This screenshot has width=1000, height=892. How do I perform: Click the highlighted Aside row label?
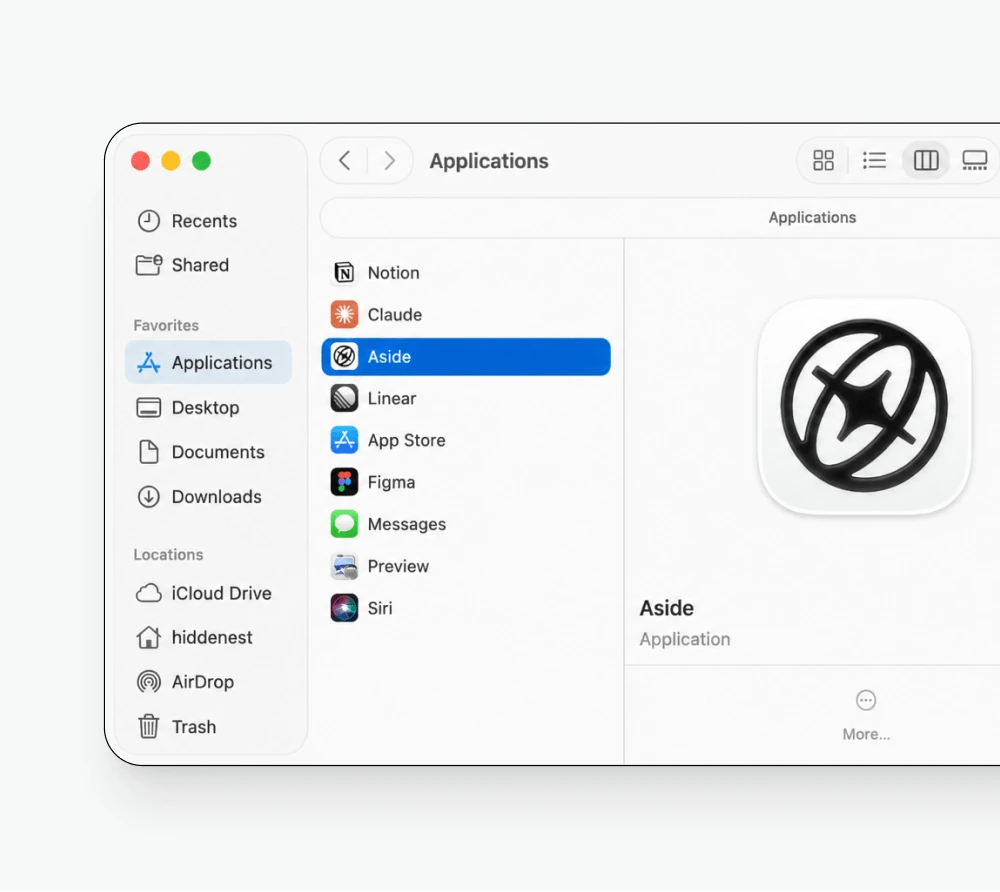(389, 357)
